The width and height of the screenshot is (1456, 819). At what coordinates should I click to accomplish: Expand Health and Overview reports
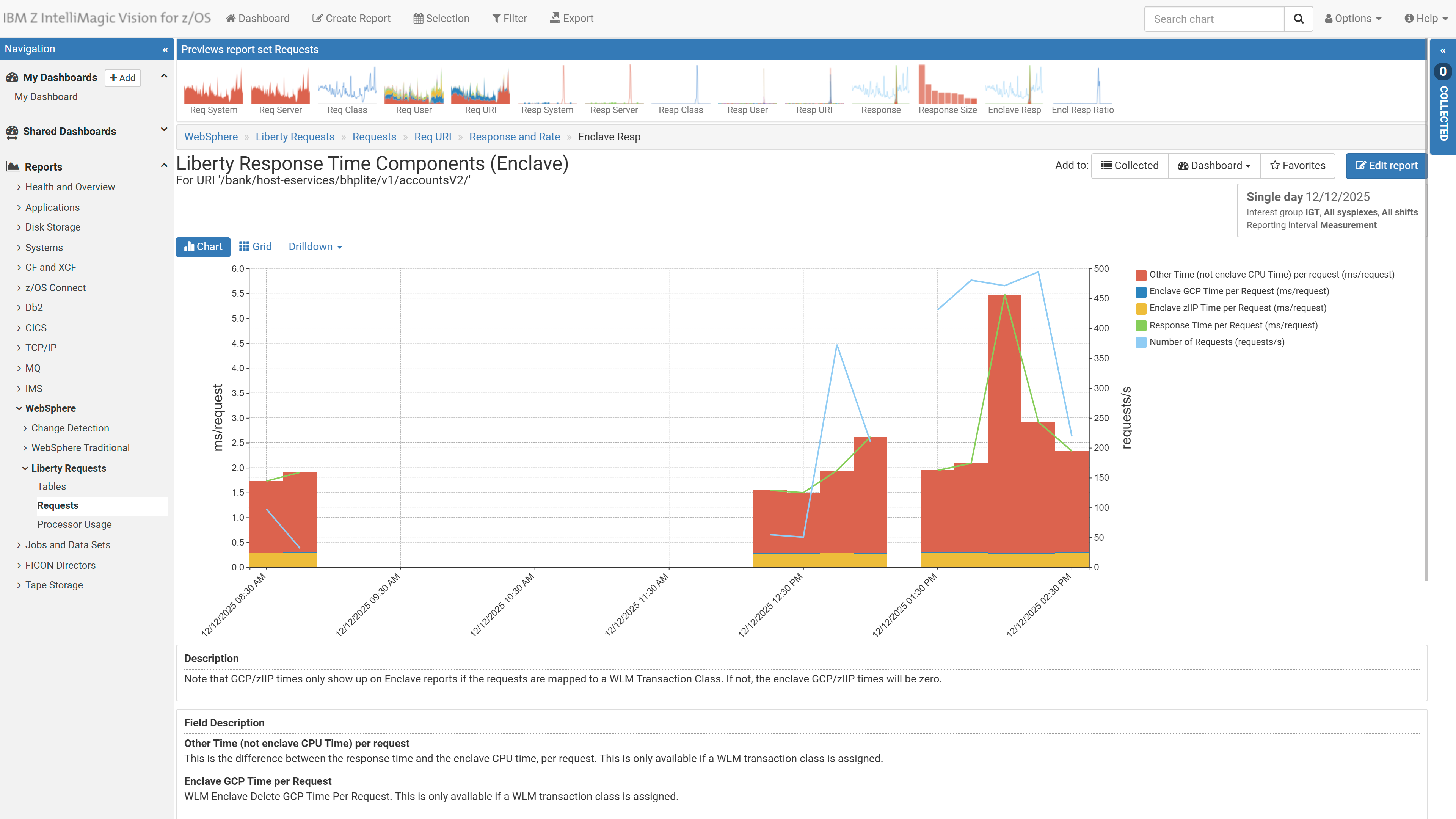[69, 187]
